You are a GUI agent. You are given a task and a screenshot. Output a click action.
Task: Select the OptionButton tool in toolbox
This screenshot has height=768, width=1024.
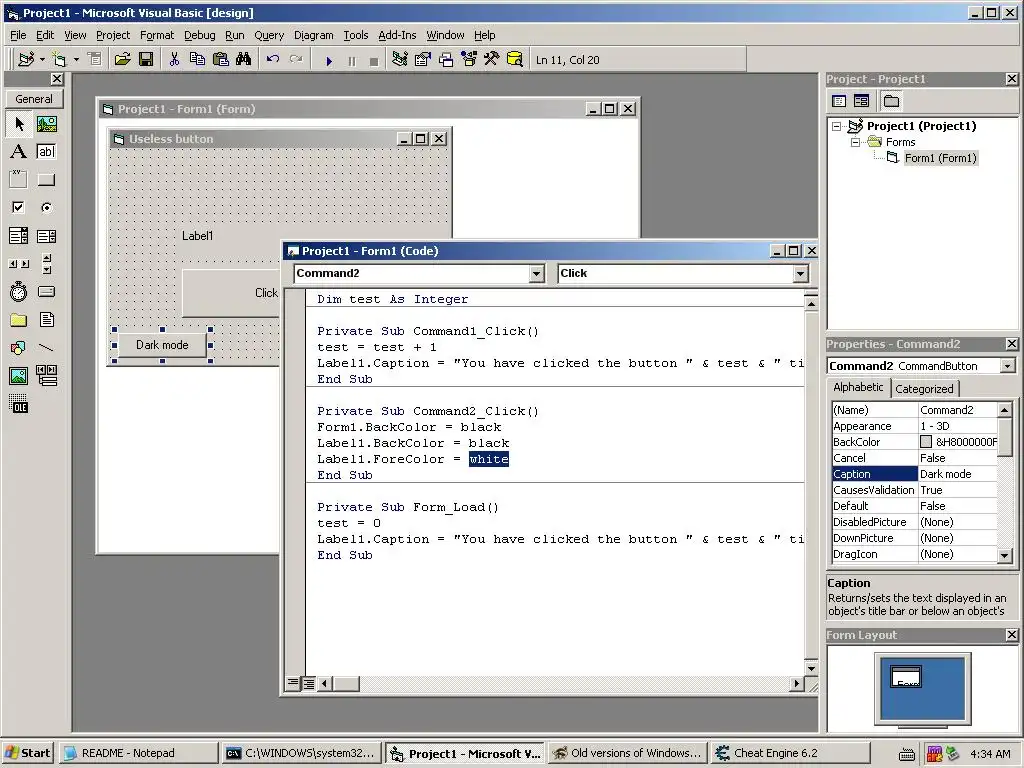(x=46, y=208)
